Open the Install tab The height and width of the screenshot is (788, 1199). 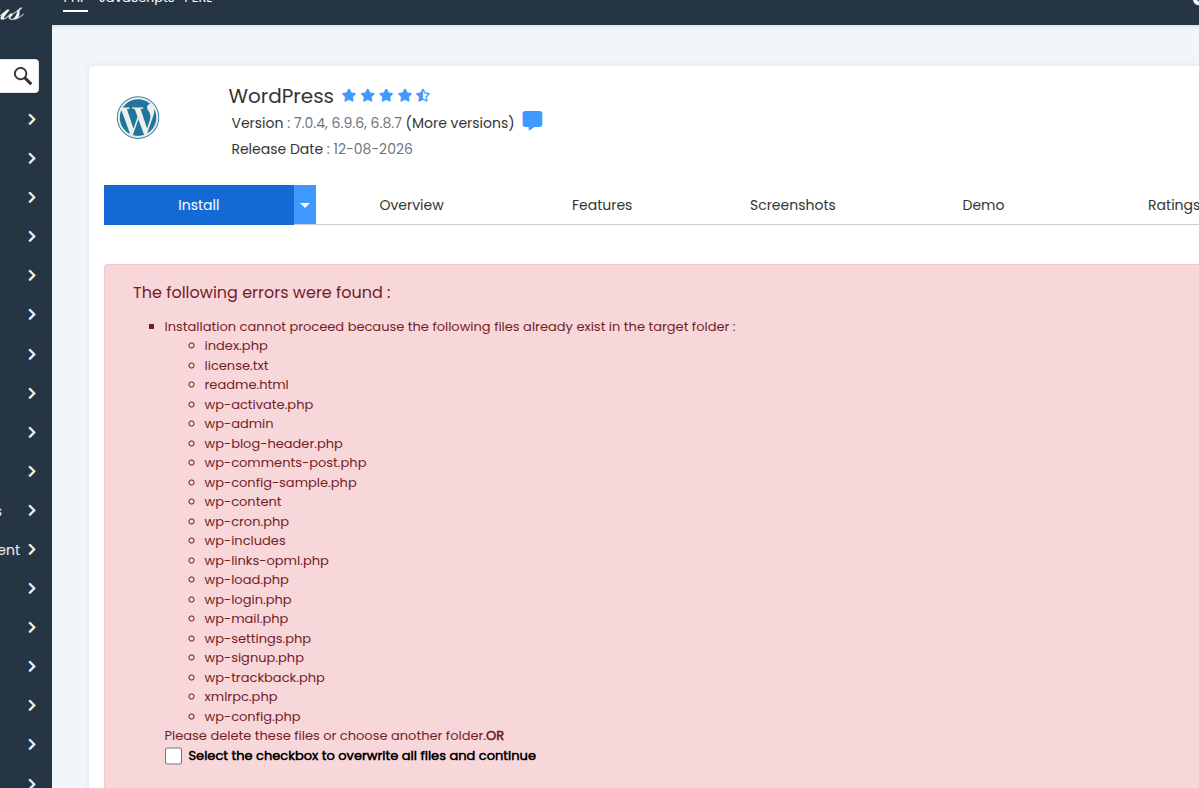tap(199, 205)
